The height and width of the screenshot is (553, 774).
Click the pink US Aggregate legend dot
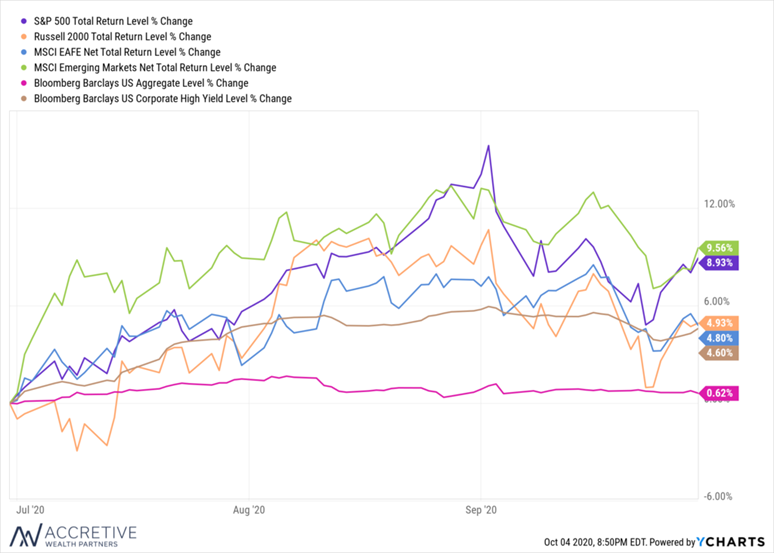click(x=24, y=84)
